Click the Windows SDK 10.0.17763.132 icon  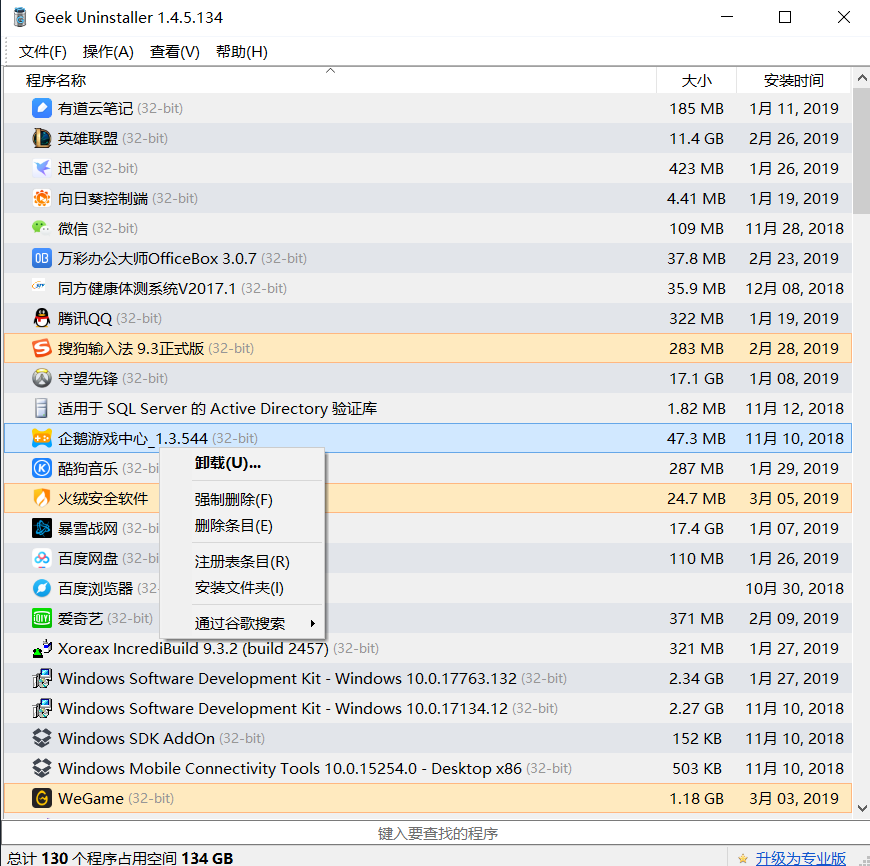click(x=42, y=677)
